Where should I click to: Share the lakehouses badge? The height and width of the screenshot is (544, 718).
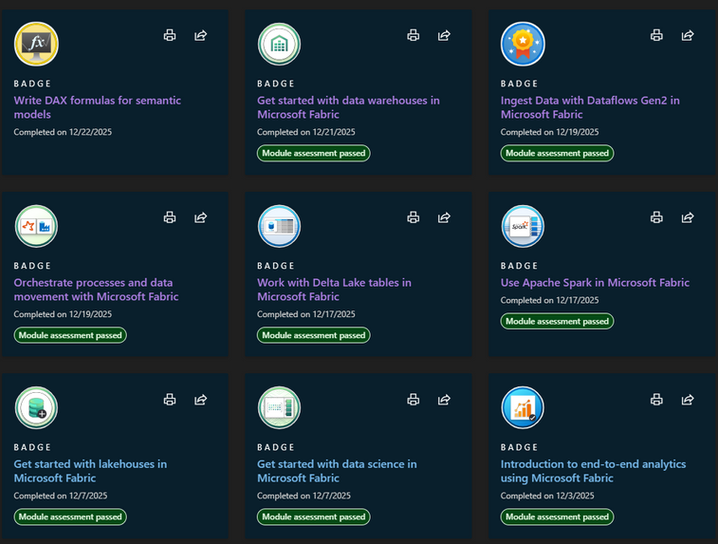click(201, 399)
